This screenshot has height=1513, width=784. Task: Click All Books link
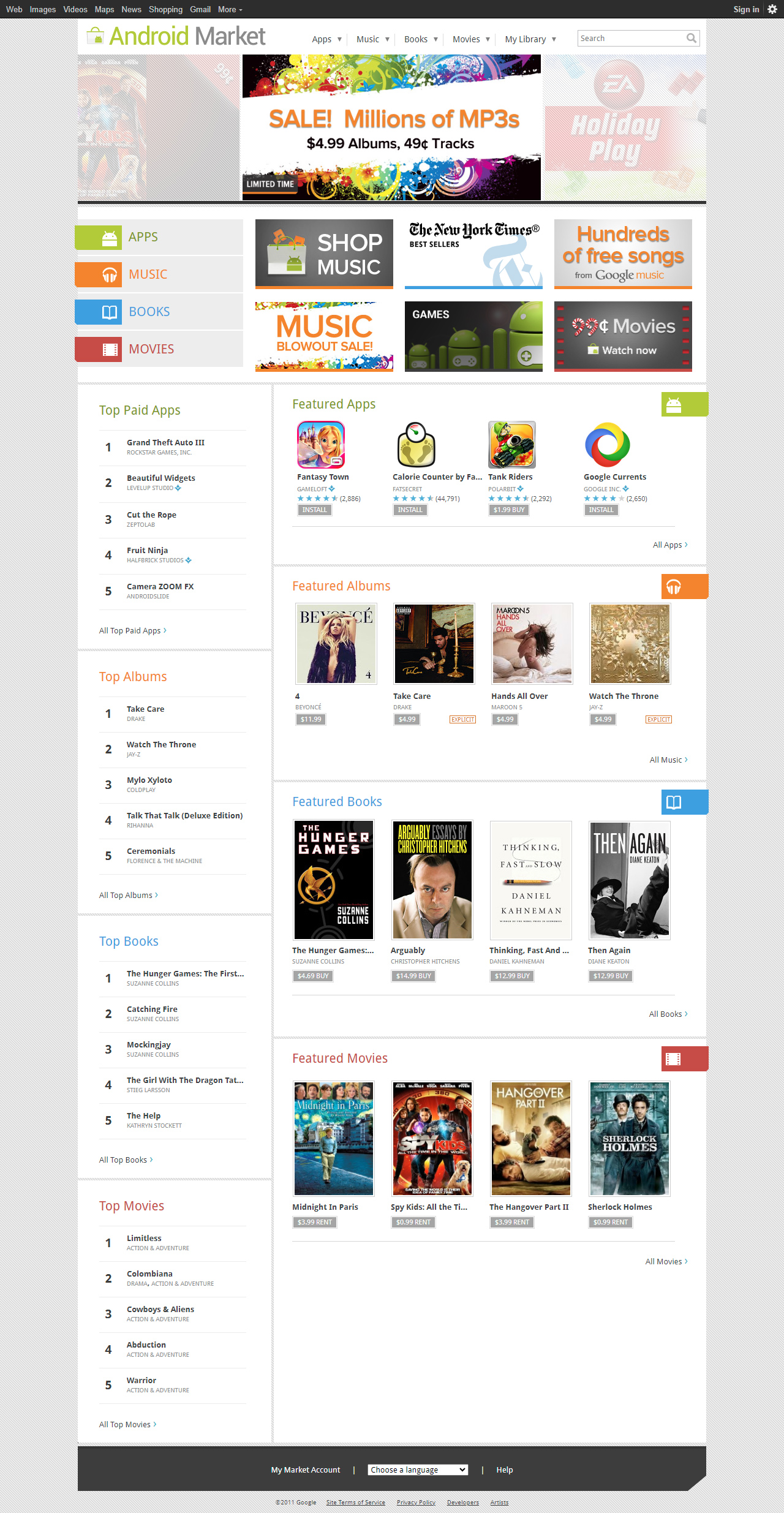click(x=668, y=1014)
